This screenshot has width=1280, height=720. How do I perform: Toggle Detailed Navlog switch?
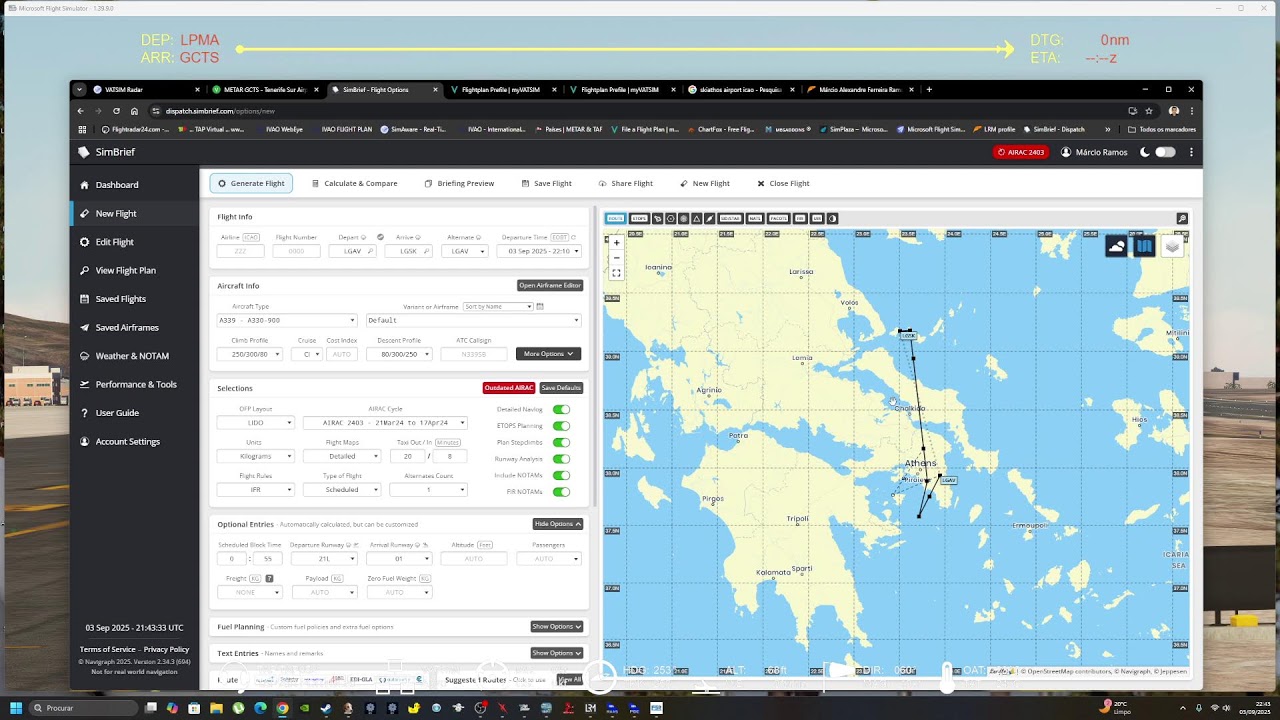point(561,409)
